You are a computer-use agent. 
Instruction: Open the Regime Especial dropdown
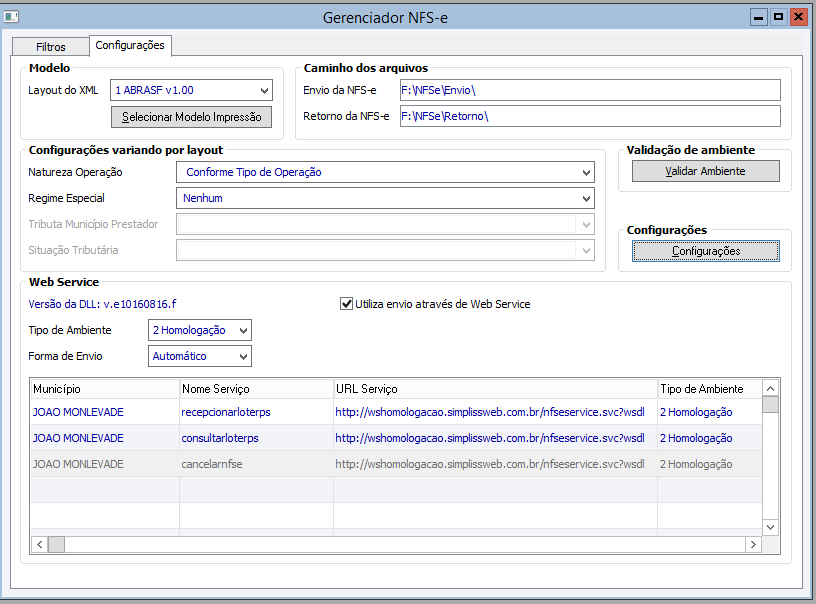click(x=586, y=198)
